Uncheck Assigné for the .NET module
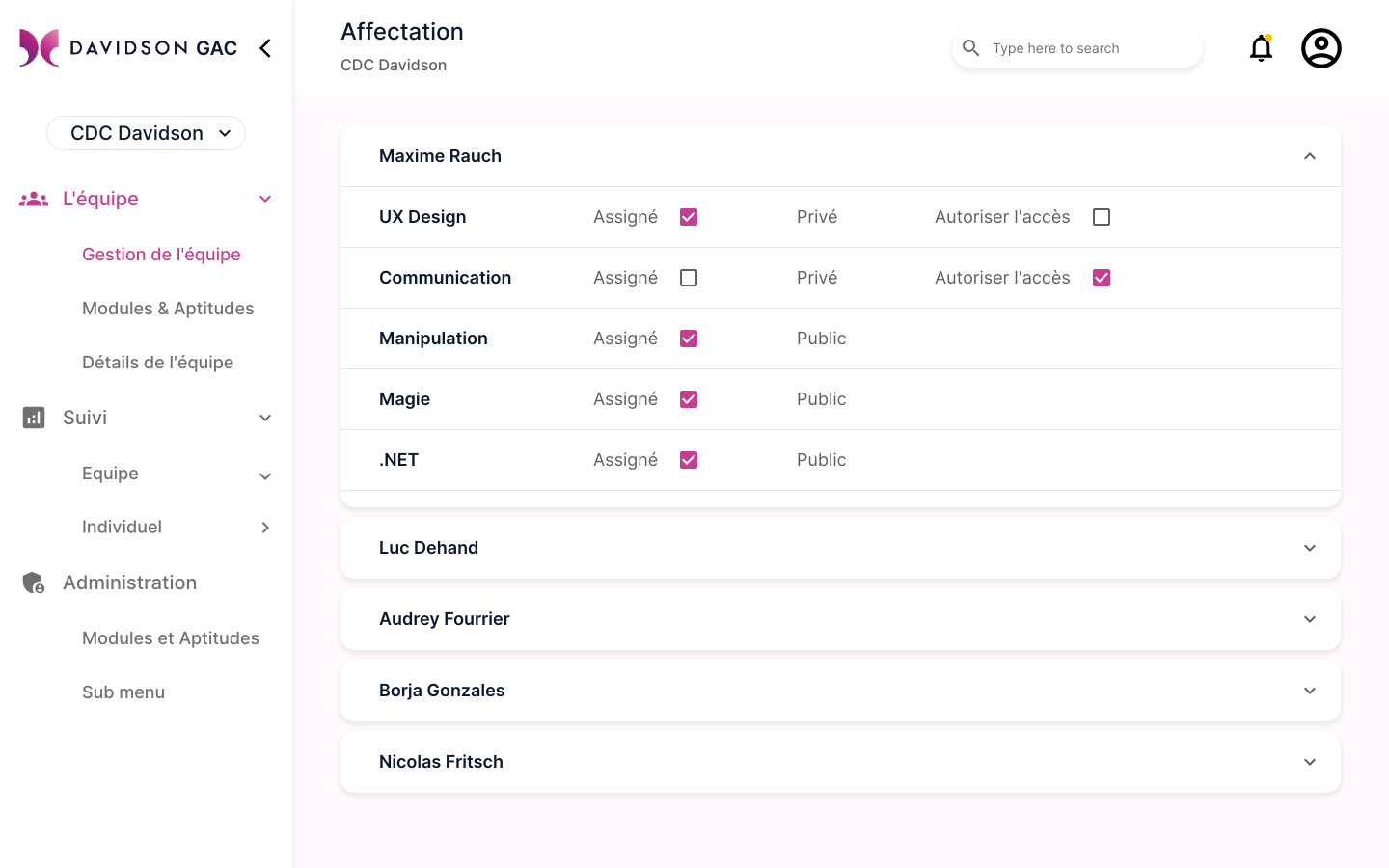This screenshot has width=1389, height=868. (689, 460)
